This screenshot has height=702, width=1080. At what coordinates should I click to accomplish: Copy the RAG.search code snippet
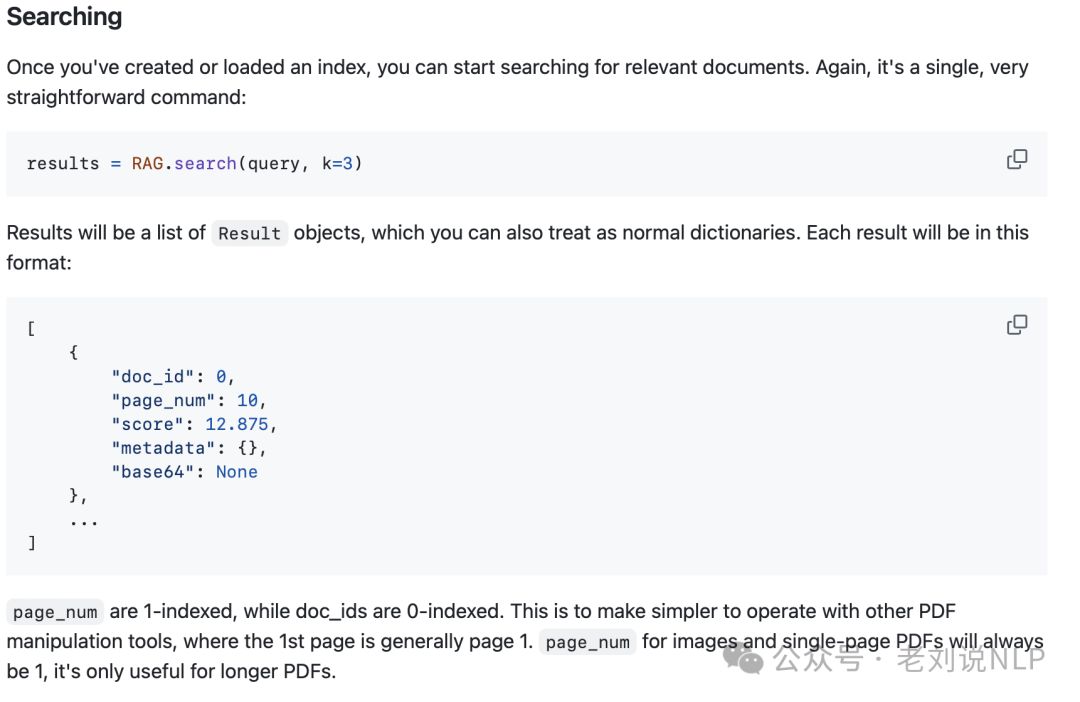coord(1017,159)
